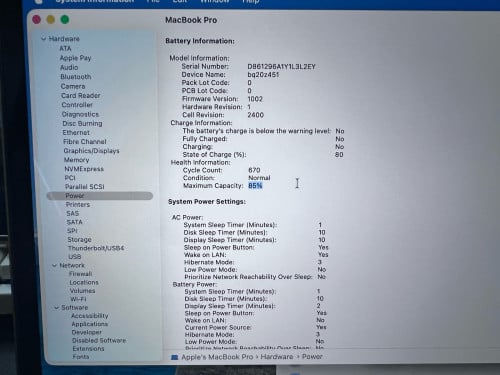Click the Hardware section label

pos(64,39)
